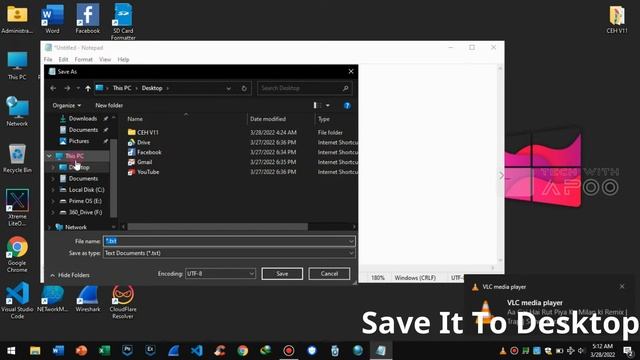Expand the Local Disk (C:) tree node
640x360 pixels.
tap(53, 190)
